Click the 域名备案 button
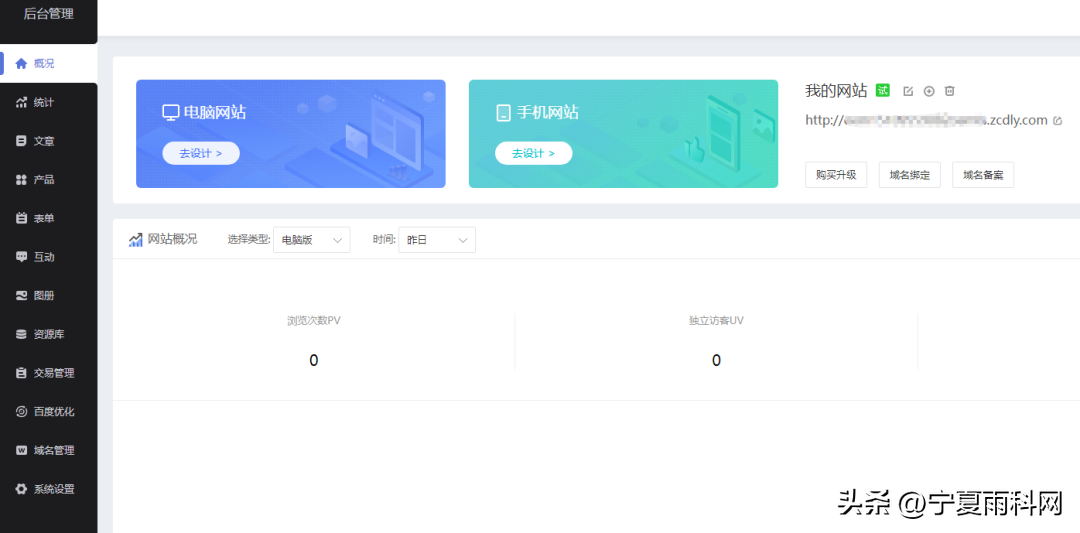This screenshot has height=533, width=1080. pyautogui.click(x=984, y=175)
